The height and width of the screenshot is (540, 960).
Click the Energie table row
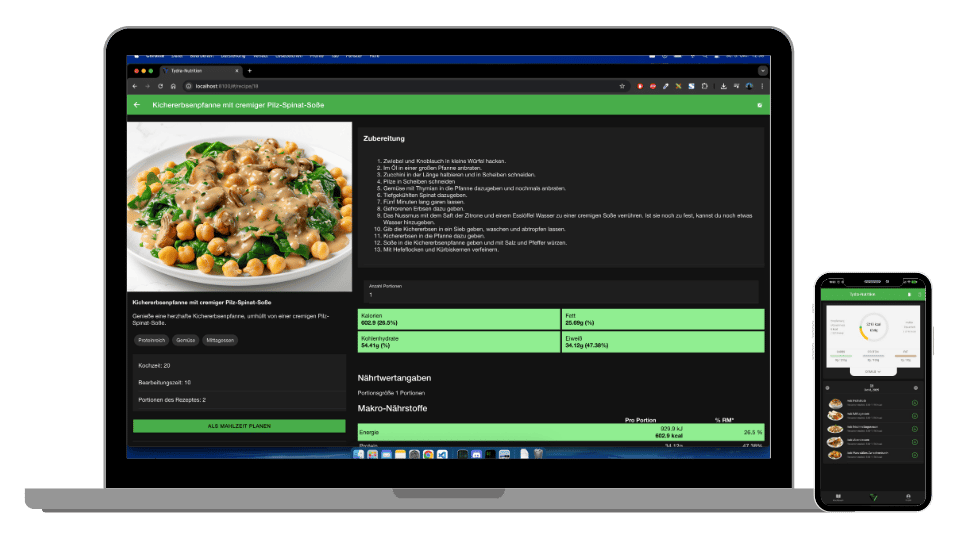(x=561, y=432)
